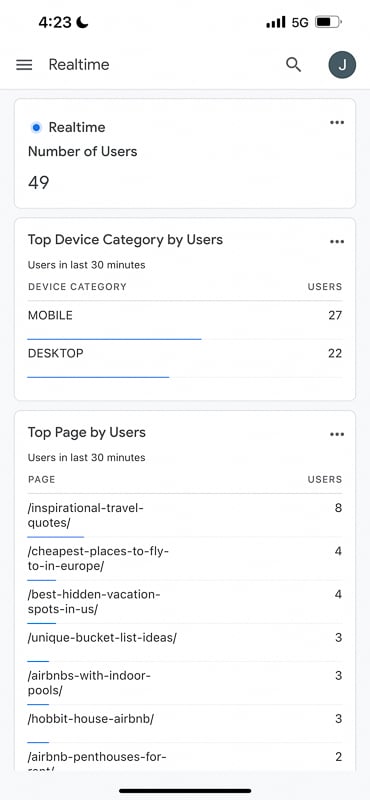Tap the 49 users value
The height and width of the screenshot is (800, 370).
click(38, 183)
